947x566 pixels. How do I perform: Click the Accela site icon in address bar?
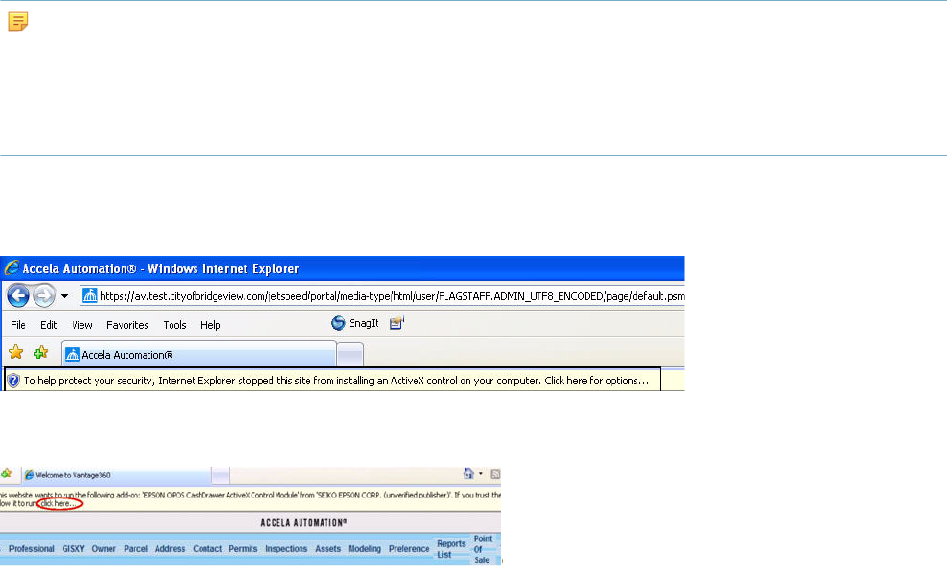click(x=89, y=296)
